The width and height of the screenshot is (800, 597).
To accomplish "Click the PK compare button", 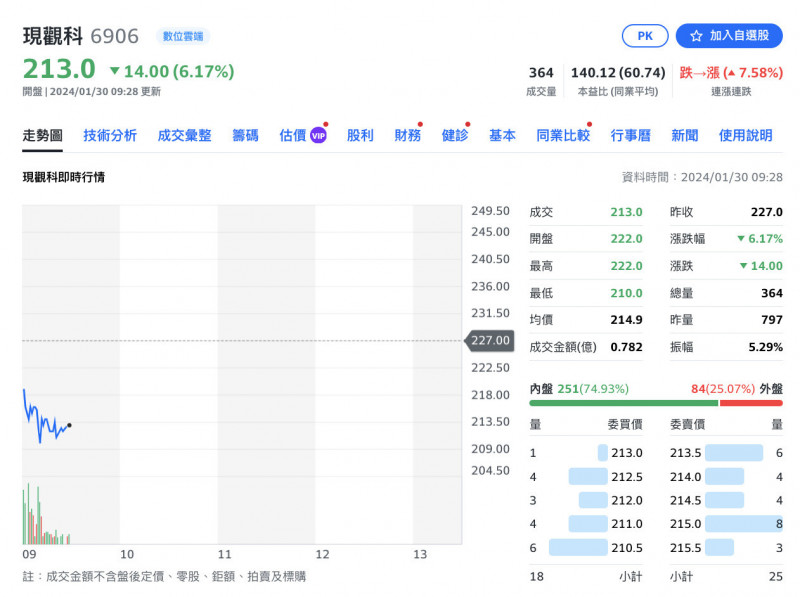I will click(x=645, y=36).
